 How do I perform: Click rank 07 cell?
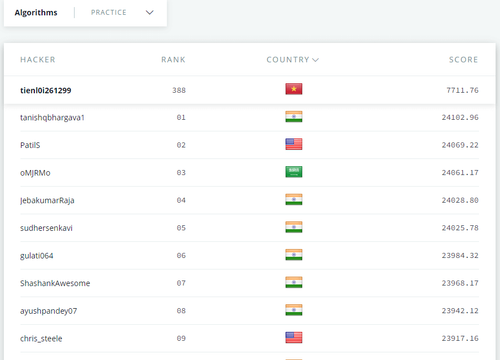181,283
